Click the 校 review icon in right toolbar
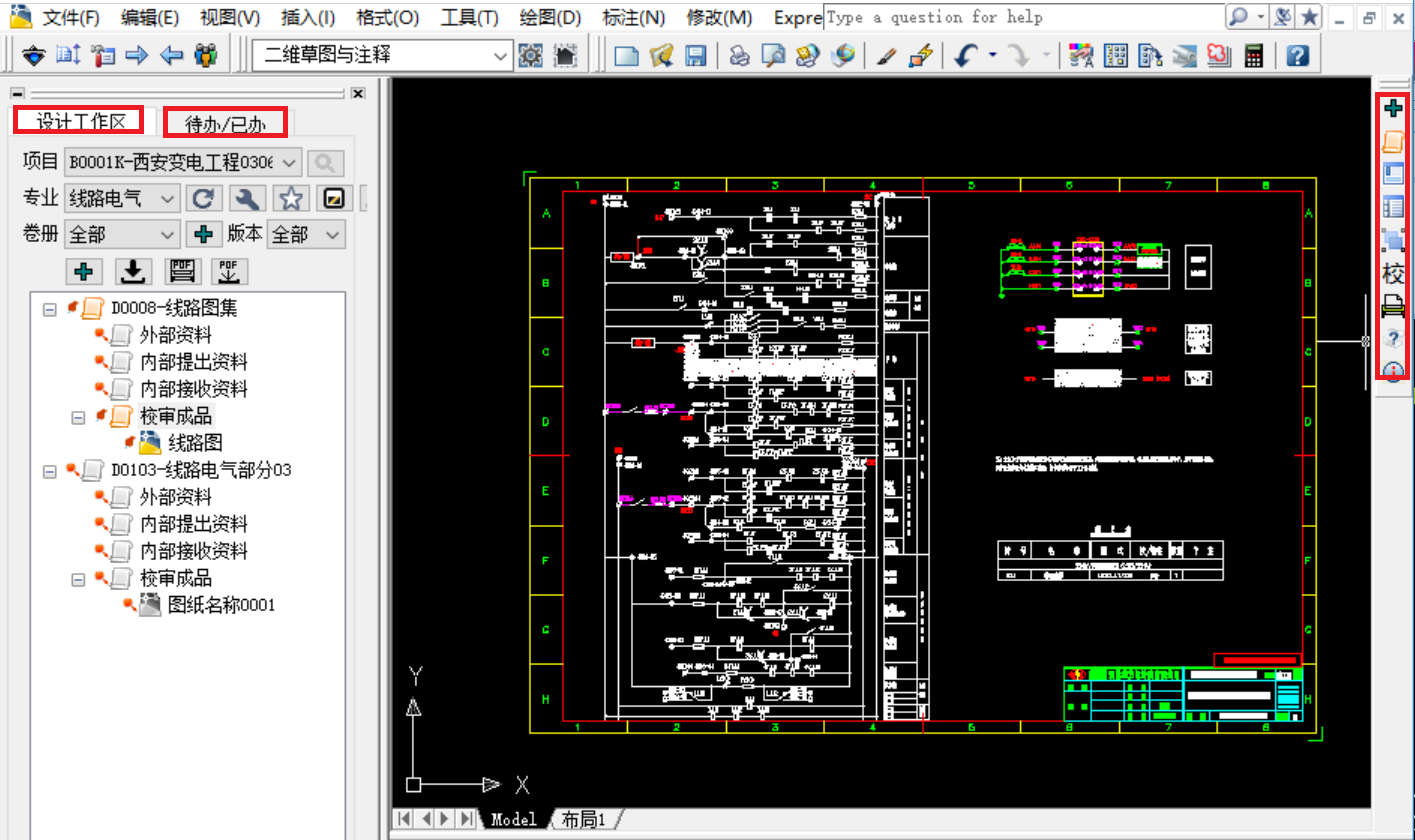Viewport: 1415px width, 840px height. tap(1393, 273)
